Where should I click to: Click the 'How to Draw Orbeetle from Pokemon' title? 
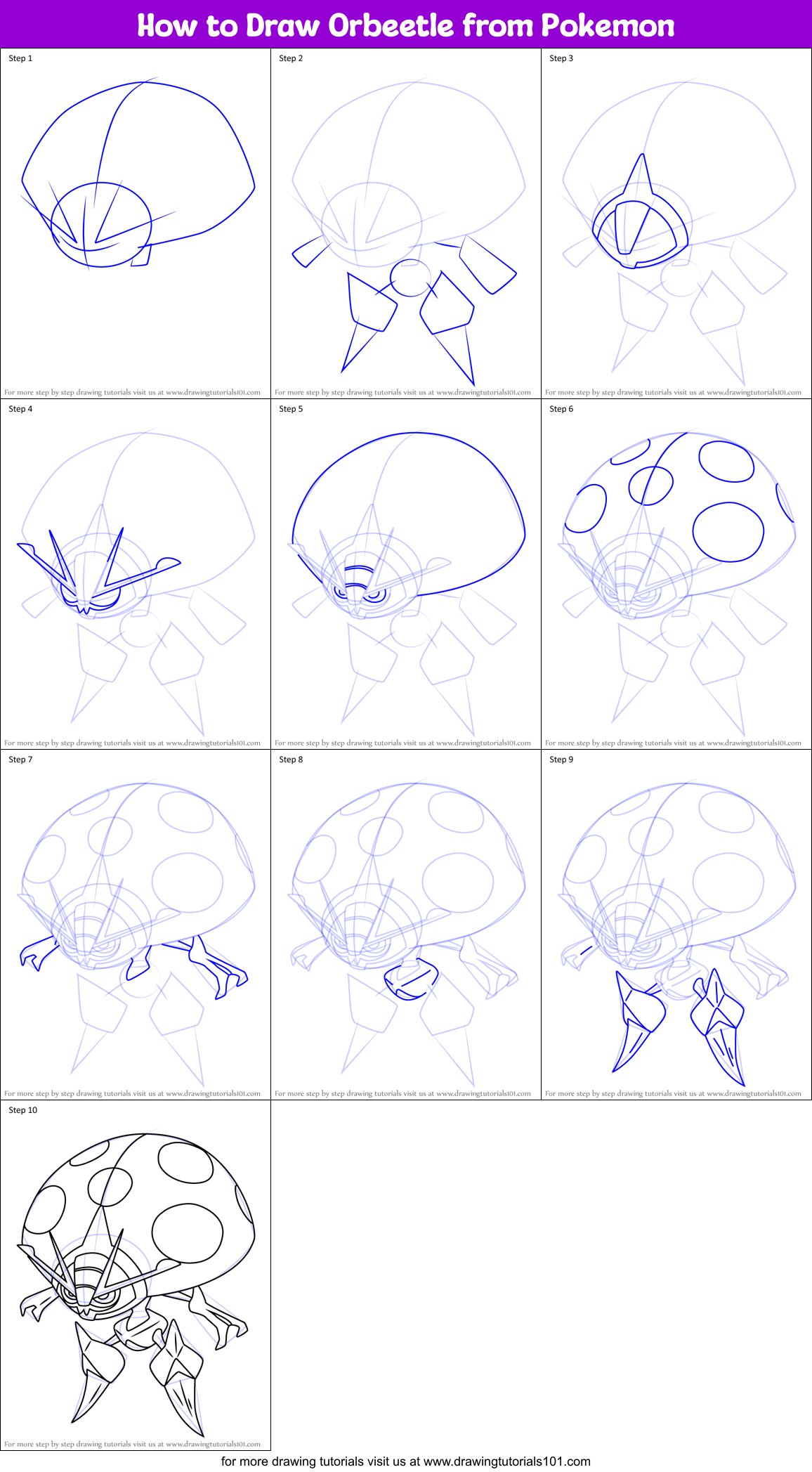[406, 25]
